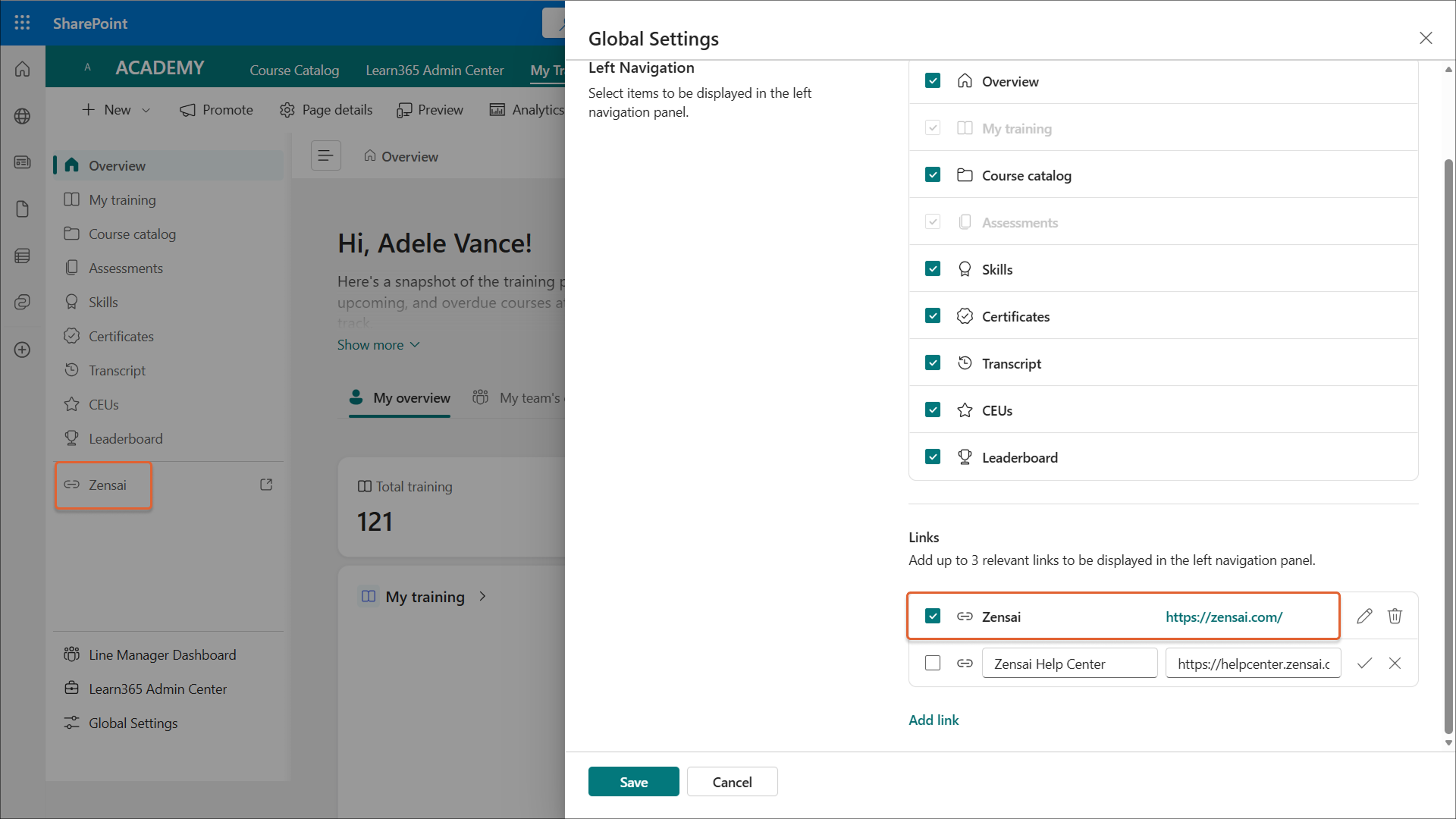Open My training section chevron

(x=482, y=597)
